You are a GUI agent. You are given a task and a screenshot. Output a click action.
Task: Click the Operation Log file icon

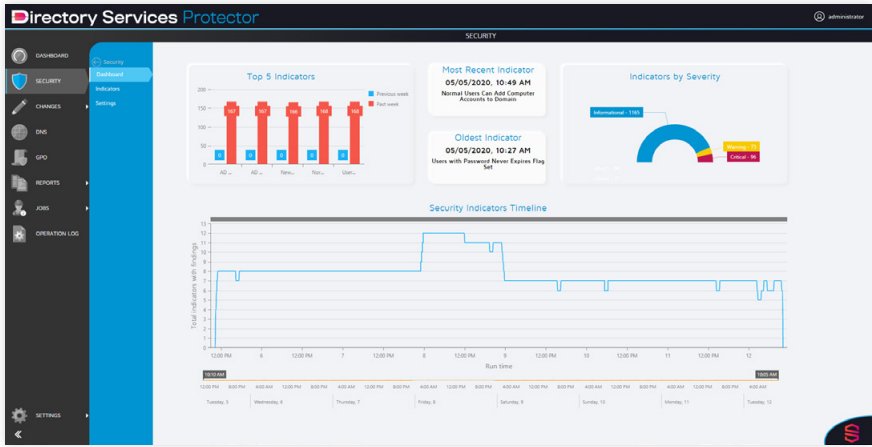coord(19,234)
